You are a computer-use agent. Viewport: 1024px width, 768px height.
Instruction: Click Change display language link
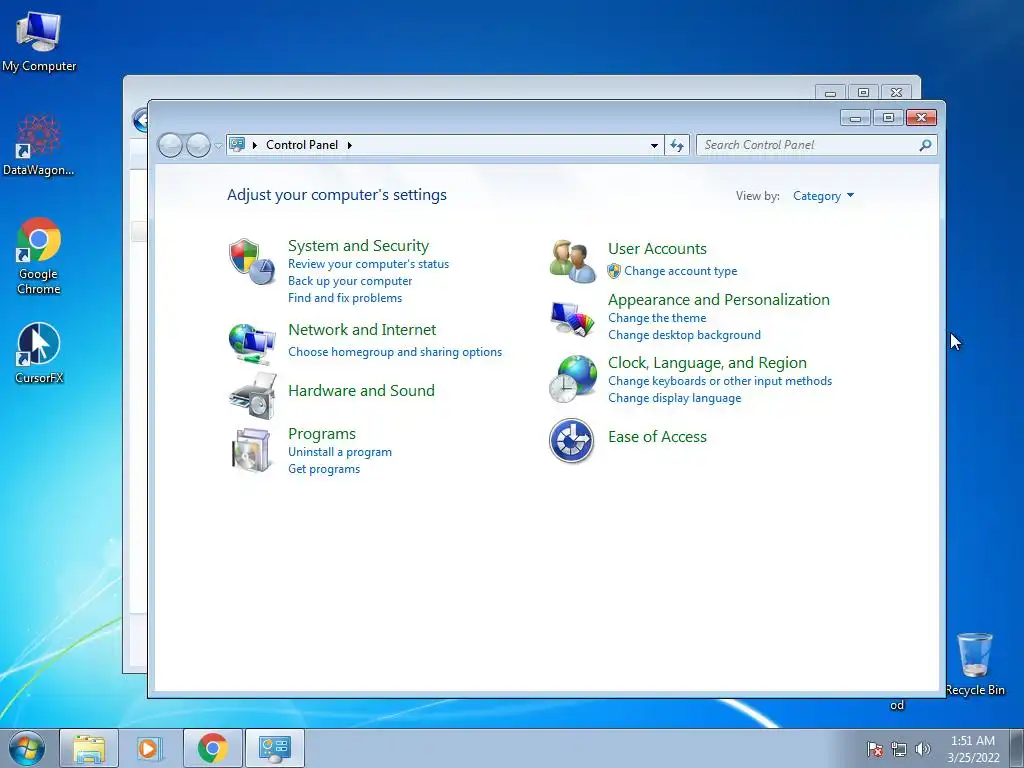pos(675,398)
